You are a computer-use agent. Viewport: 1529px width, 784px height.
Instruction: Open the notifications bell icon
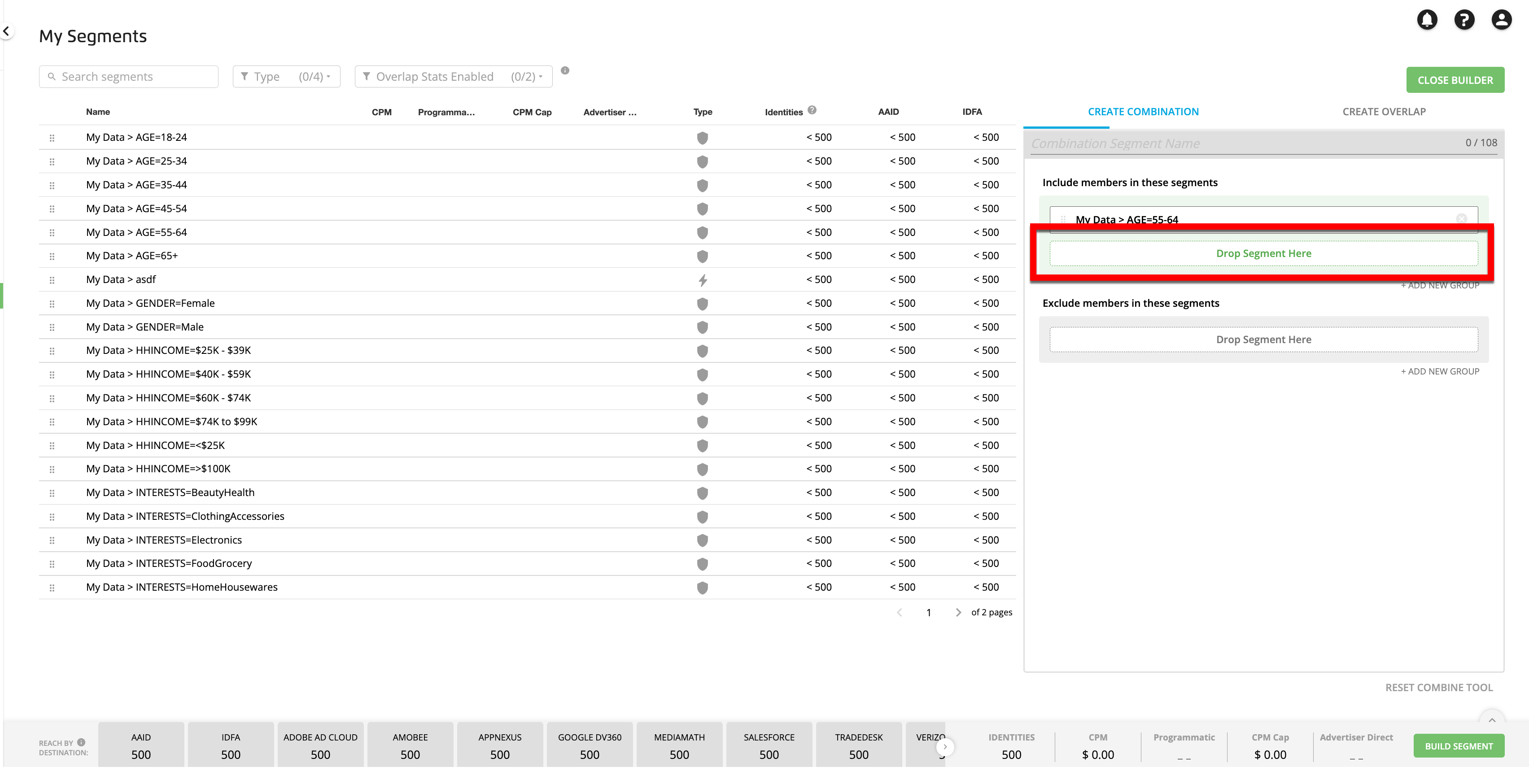point(1427,20)
